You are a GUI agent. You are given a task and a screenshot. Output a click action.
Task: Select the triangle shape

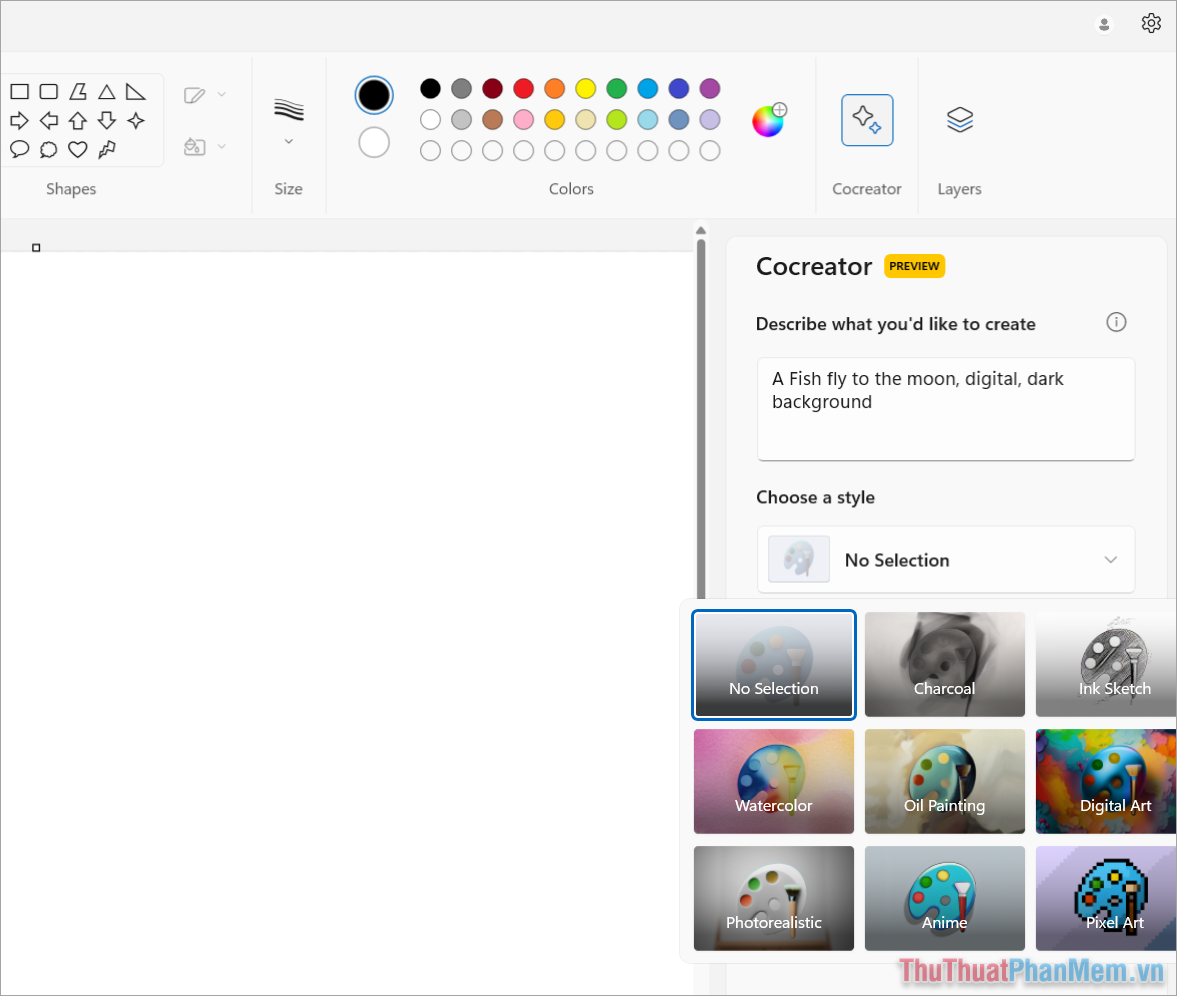point(106,91)
